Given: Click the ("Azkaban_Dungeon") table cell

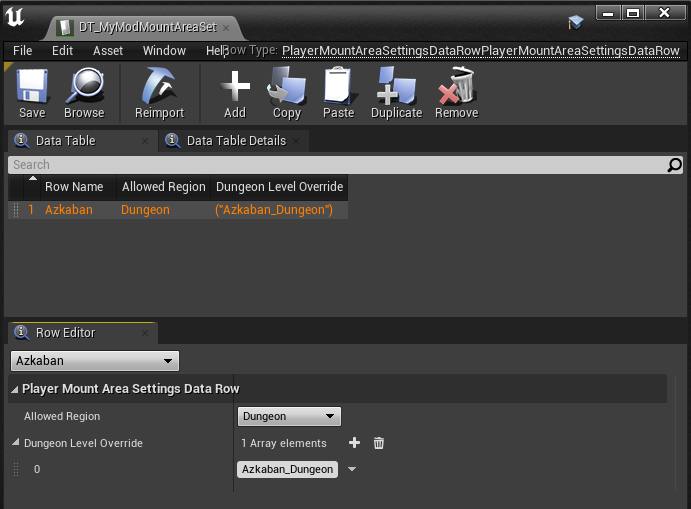Looking at the screenshot, I should click(x=274, y=210).
